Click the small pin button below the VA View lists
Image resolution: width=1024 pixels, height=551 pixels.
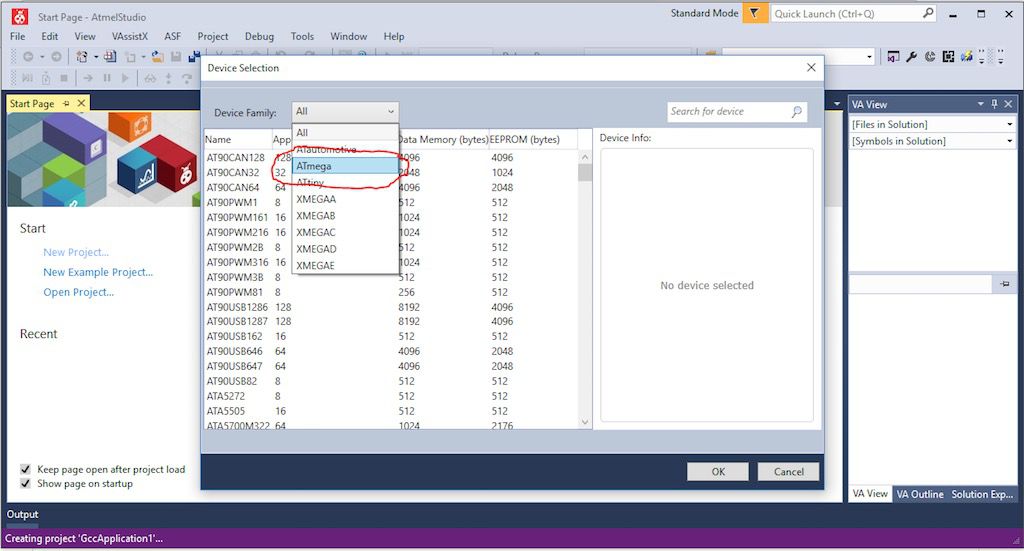click(x=1004, y=283)
